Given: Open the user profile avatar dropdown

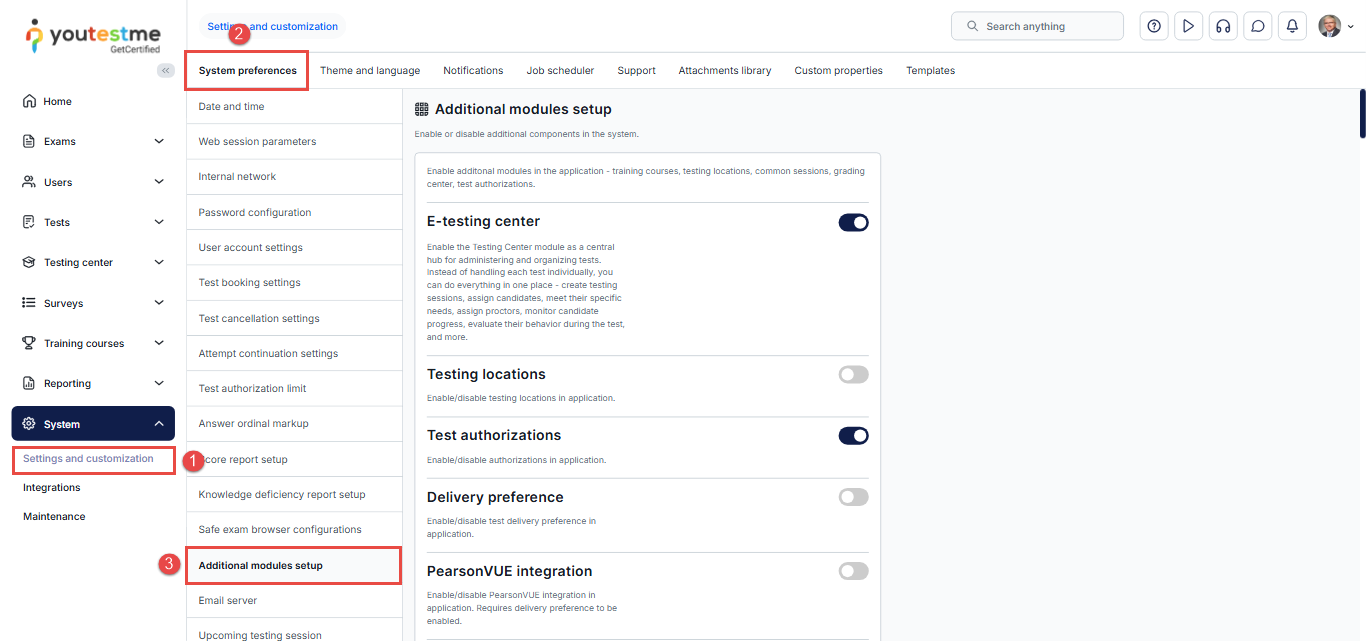Looking at the screenshot, I should tap(1335, 26).
